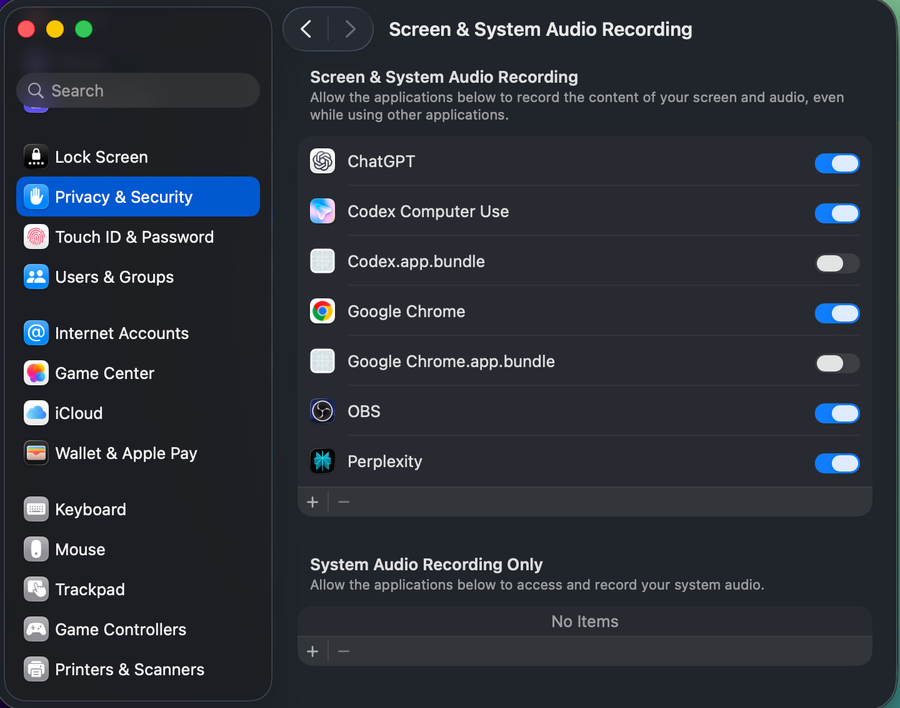The height and width of the screenshot is (708, 900).
Task: Select the Perplexity row label
Action: [x=385, y=461]
